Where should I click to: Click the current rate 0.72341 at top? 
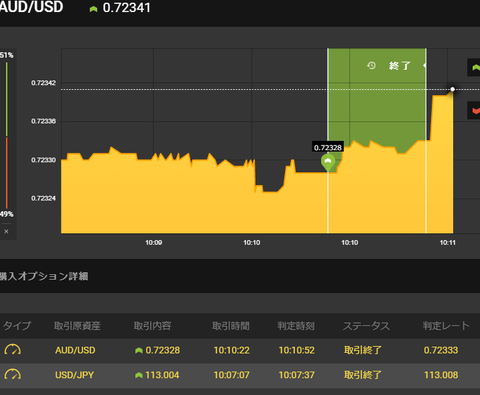(x=127, y=8)
